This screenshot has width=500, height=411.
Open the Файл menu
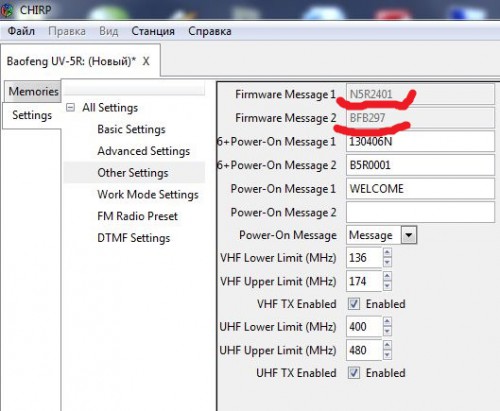21,31
